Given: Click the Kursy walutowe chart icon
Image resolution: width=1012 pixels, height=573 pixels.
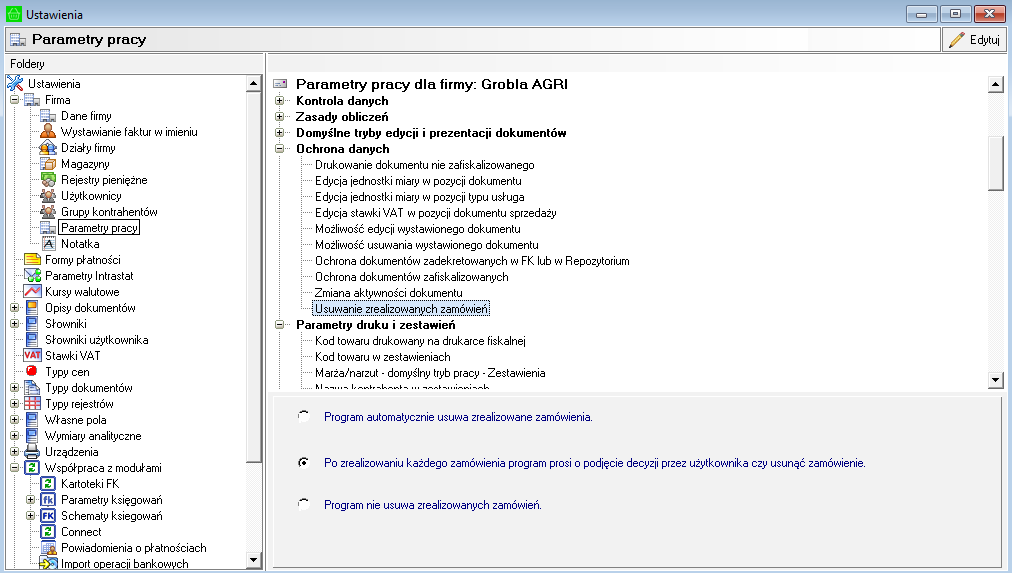Looking at the screenshot, I should coord(32,292).
